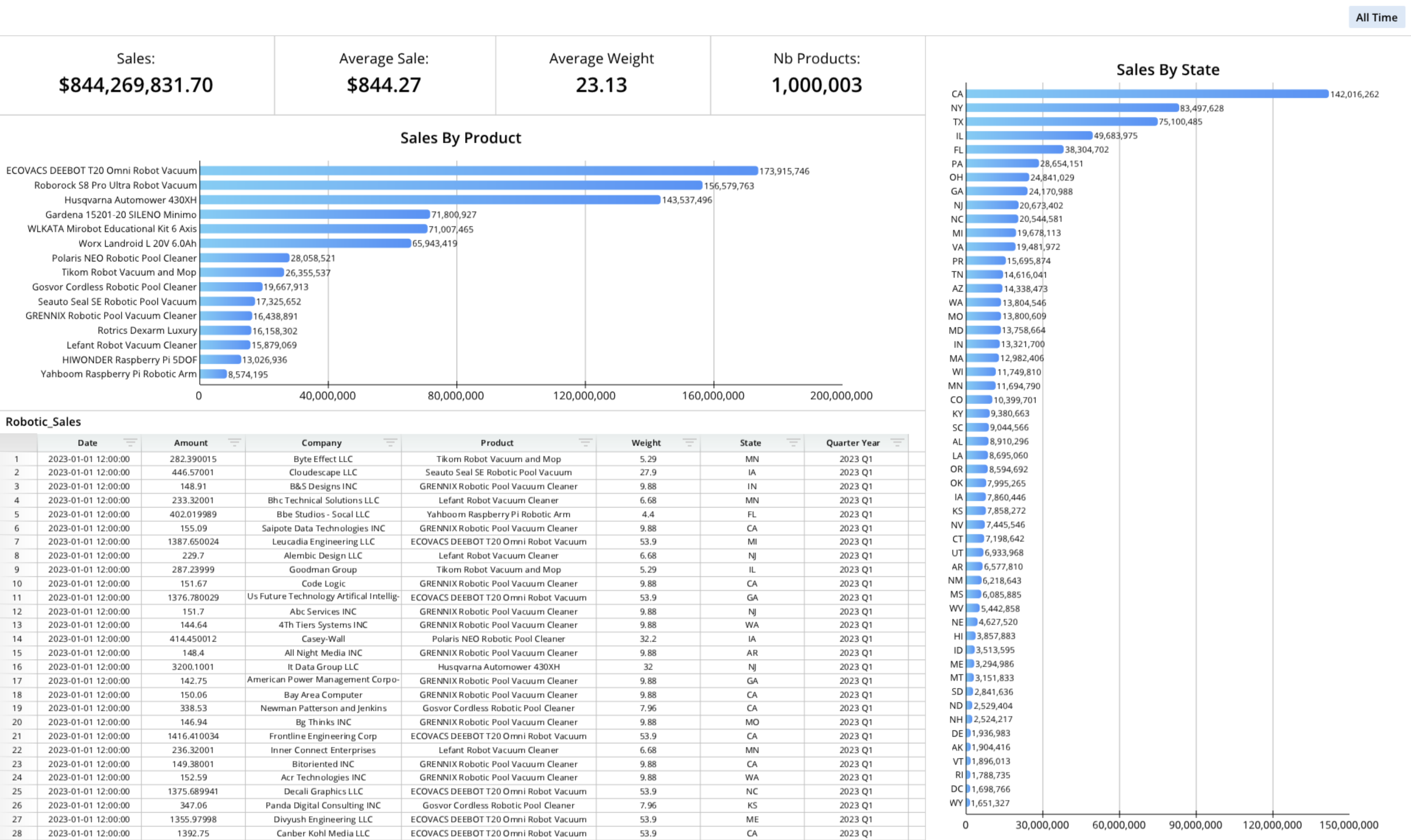Click the Date column filter icon
The height and width of the screenshot is (840, 1411).
(x=130, y=442)
